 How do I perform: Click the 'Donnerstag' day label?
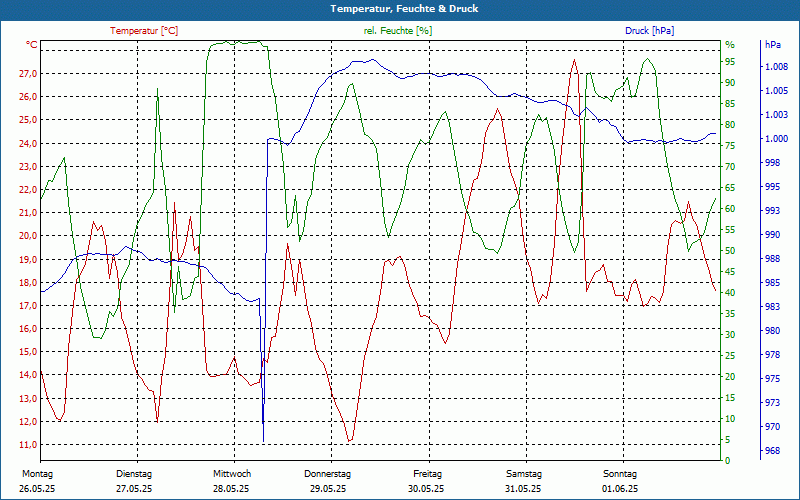coord(328,474)
